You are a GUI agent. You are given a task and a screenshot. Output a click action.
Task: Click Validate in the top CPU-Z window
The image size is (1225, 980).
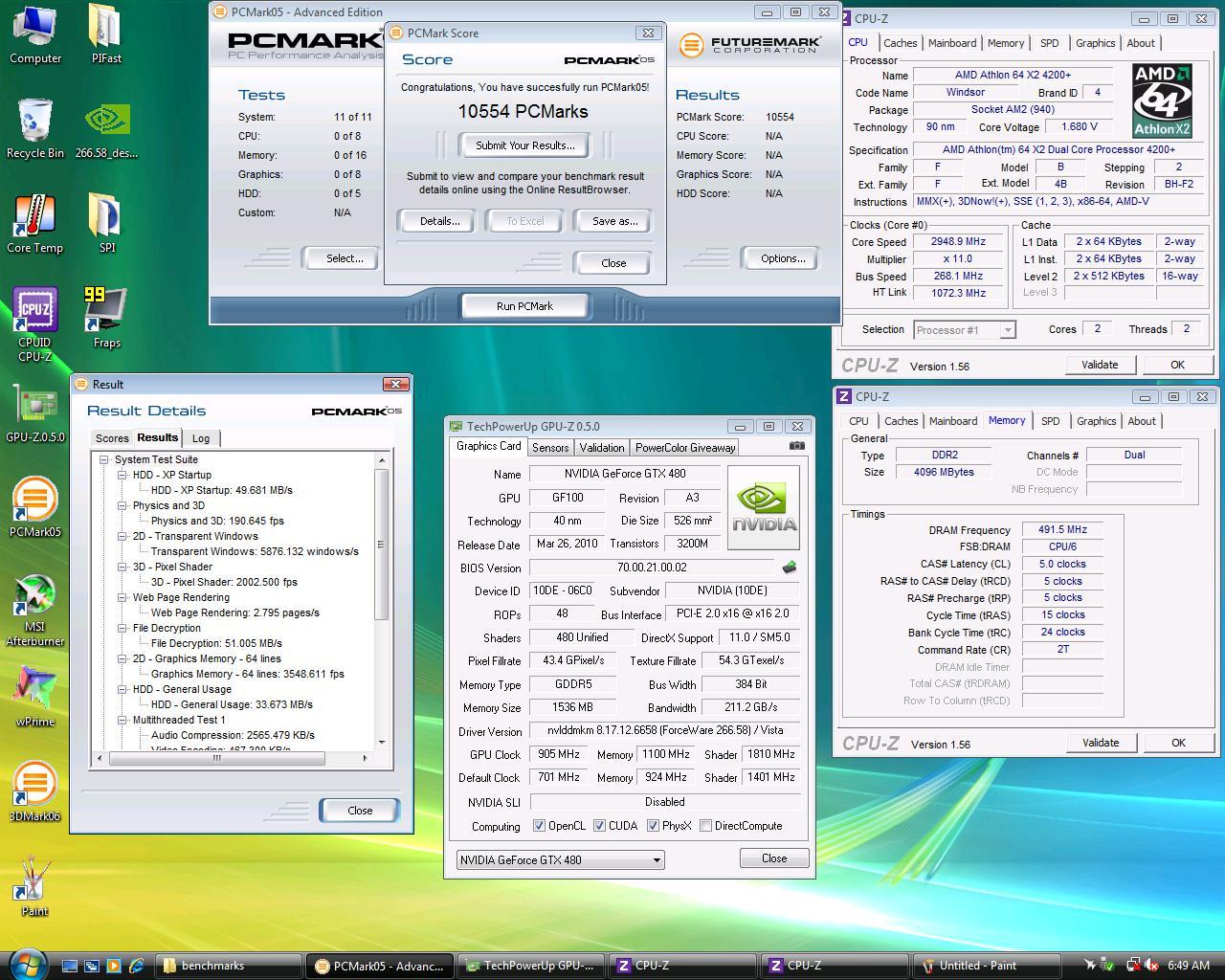[1100, 365]
